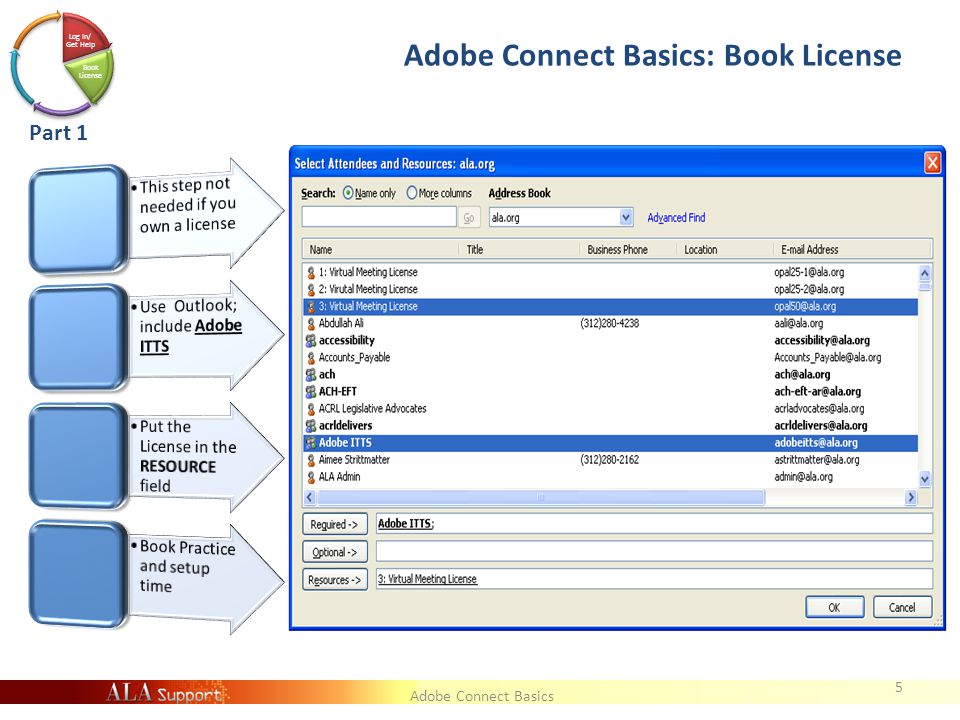
Task: Click inside the Required attendees field
Action: coord(654,524)
